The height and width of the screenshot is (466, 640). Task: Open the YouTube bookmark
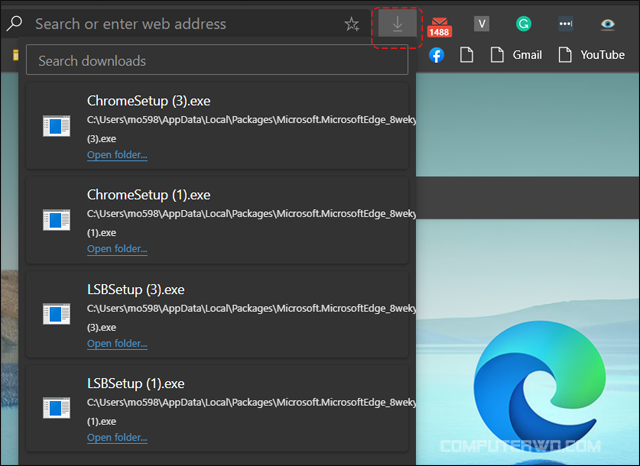591,55
